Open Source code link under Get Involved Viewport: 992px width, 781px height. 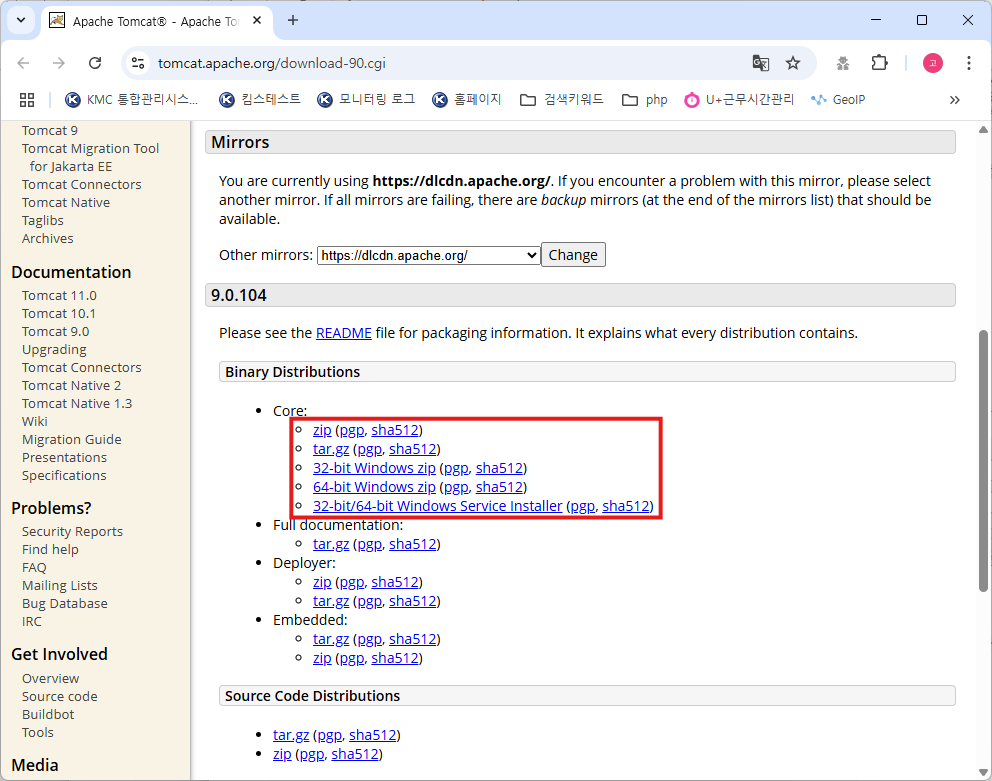[59, 697]
